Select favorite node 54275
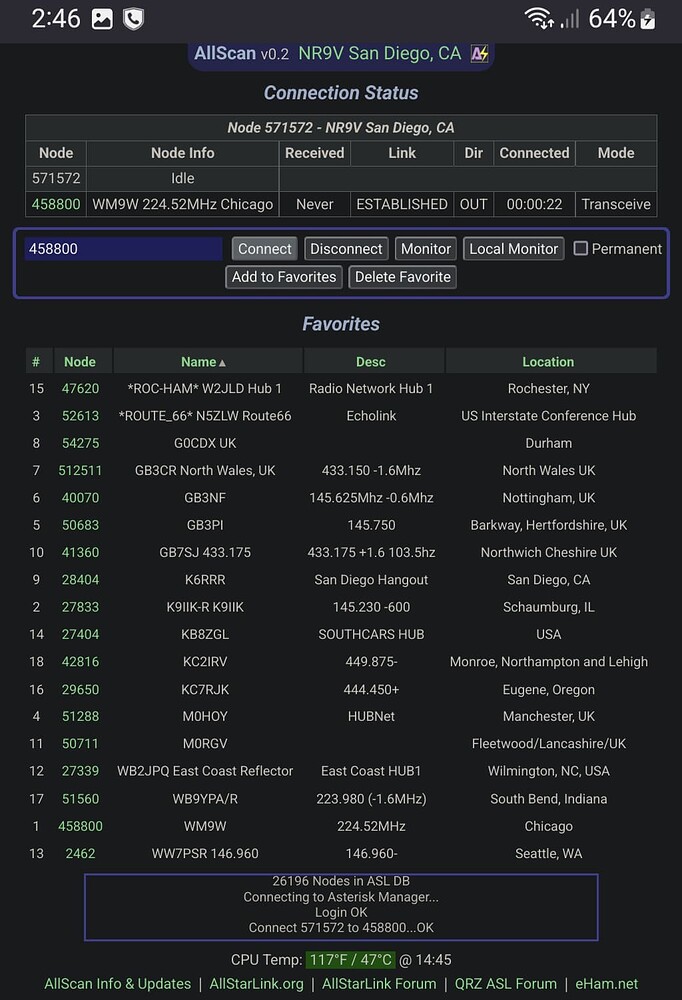This screenshot has width=682, height=1000. point(80,443)
